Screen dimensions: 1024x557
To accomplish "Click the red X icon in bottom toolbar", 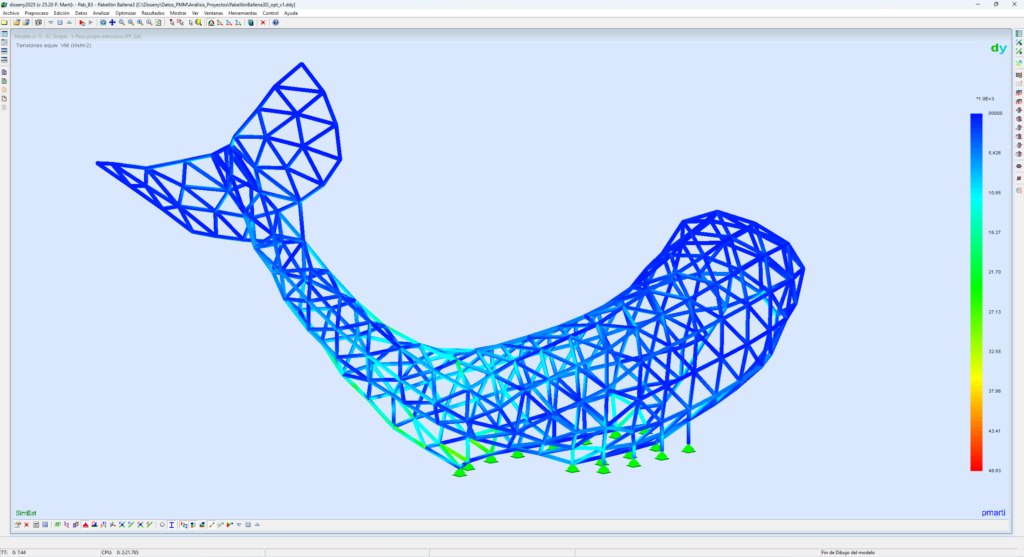I will pos(26,524).
